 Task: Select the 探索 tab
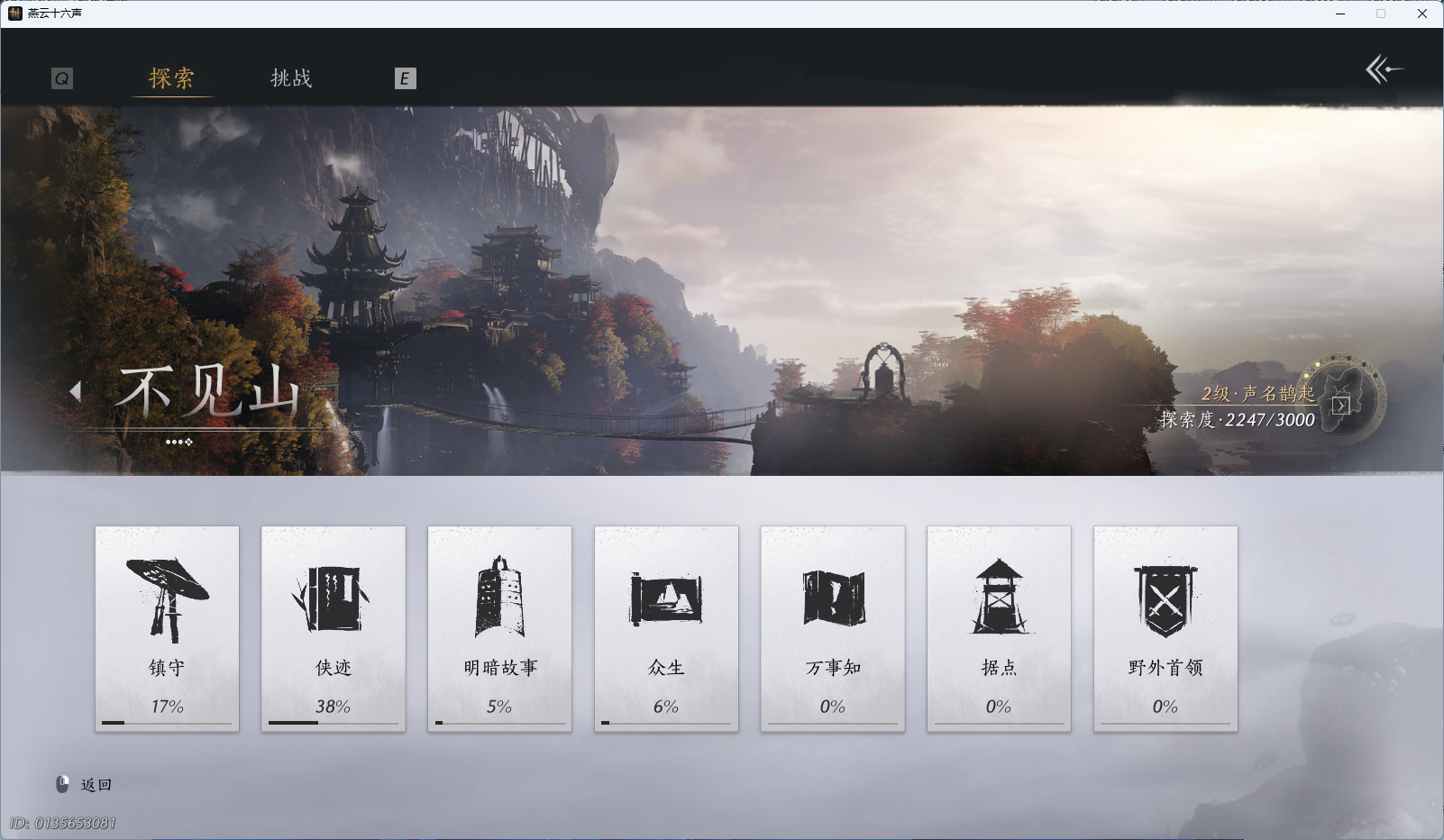pyautogui.click(x=171, y=78)
